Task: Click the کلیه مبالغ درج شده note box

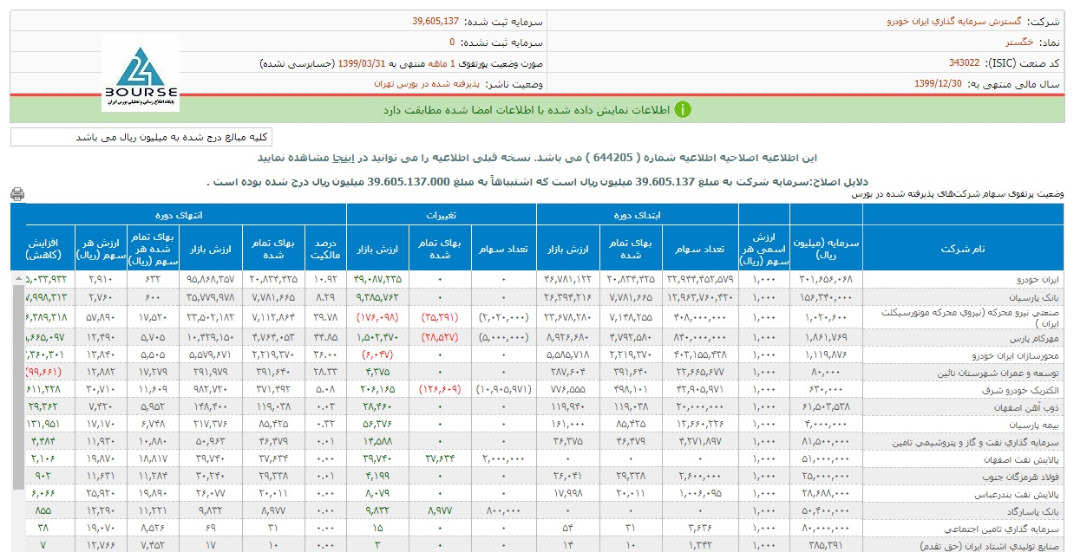Action: click(141, 137)
